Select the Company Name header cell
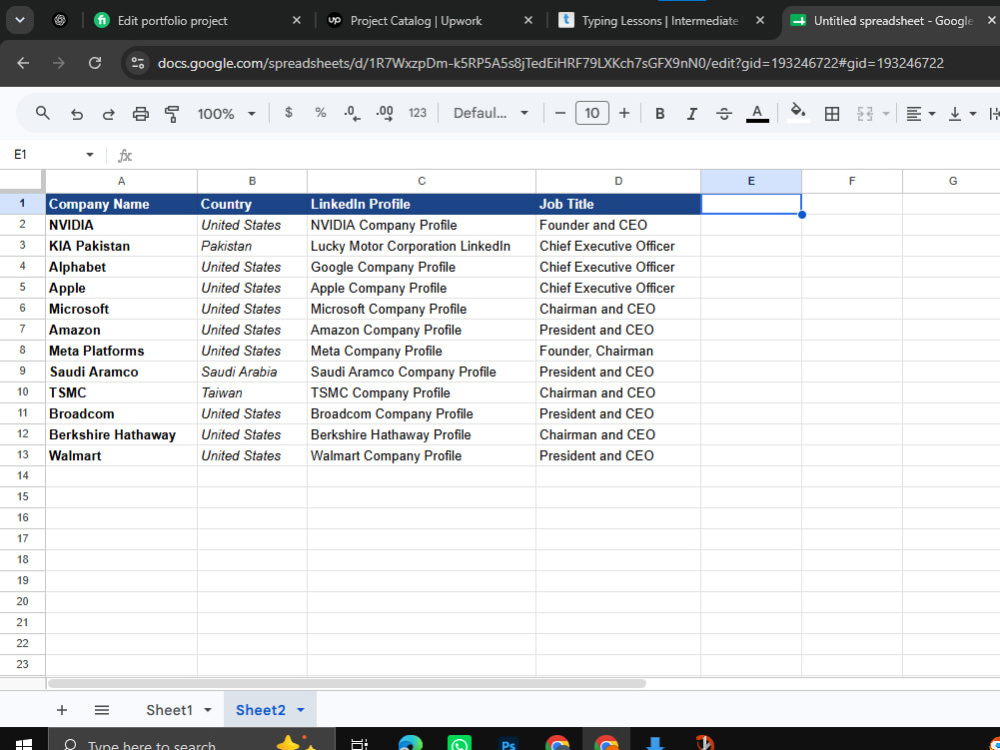 [x=121, y=204]
